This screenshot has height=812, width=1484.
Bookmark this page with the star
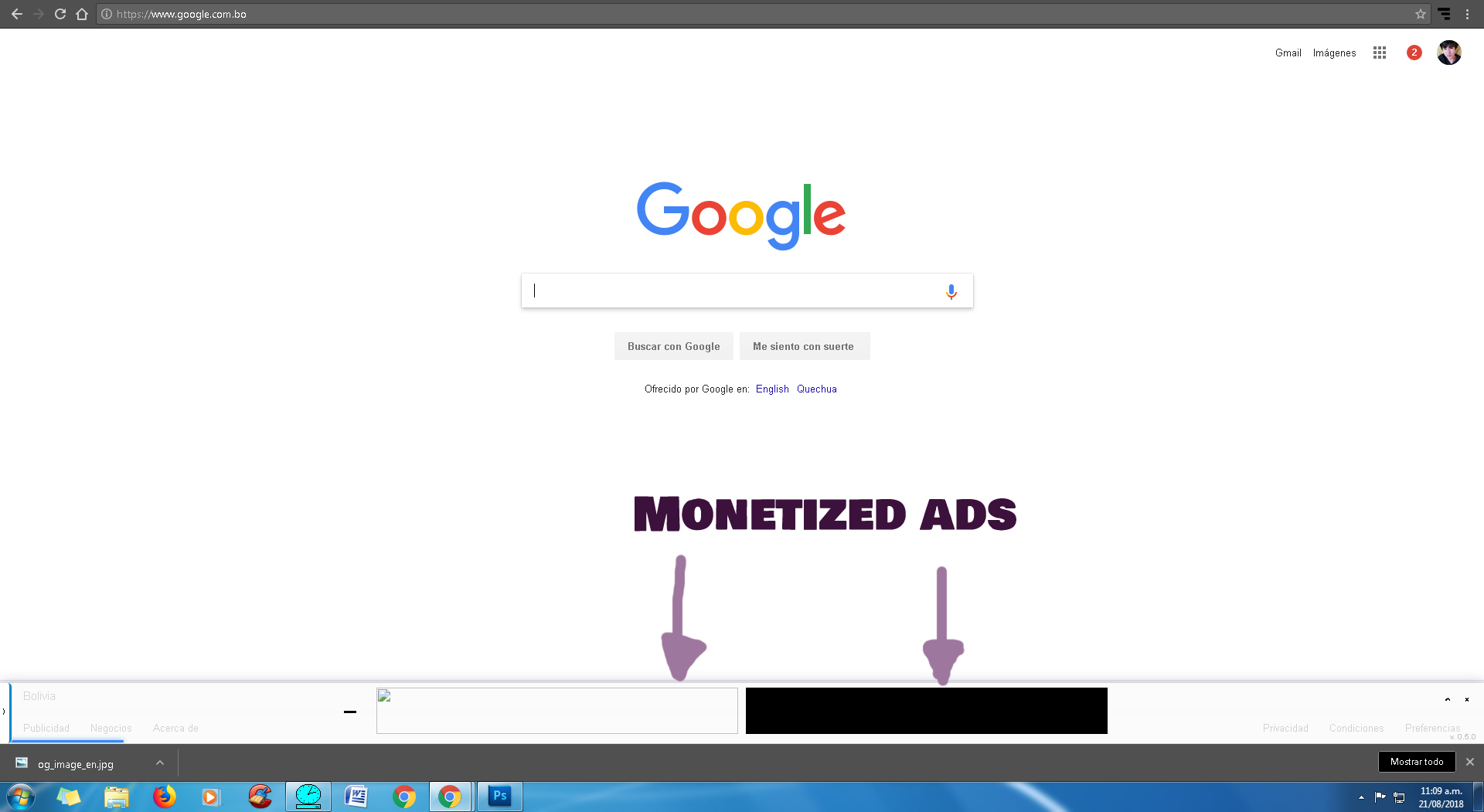pyautogui.click(x=1421, y=14)
